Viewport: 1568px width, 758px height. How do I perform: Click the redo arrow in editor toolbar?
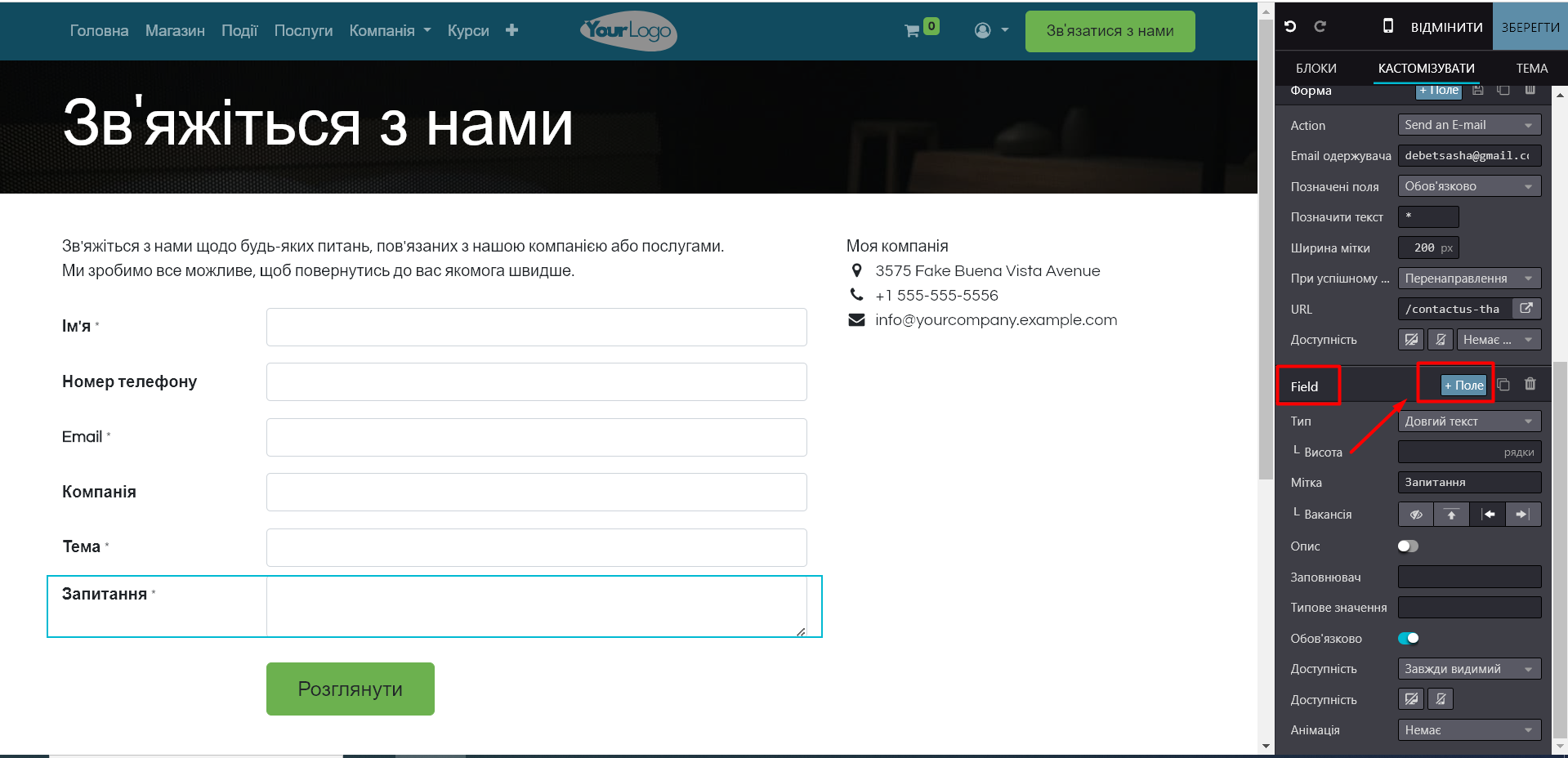pyautogui.click(x=1320, y=26)
